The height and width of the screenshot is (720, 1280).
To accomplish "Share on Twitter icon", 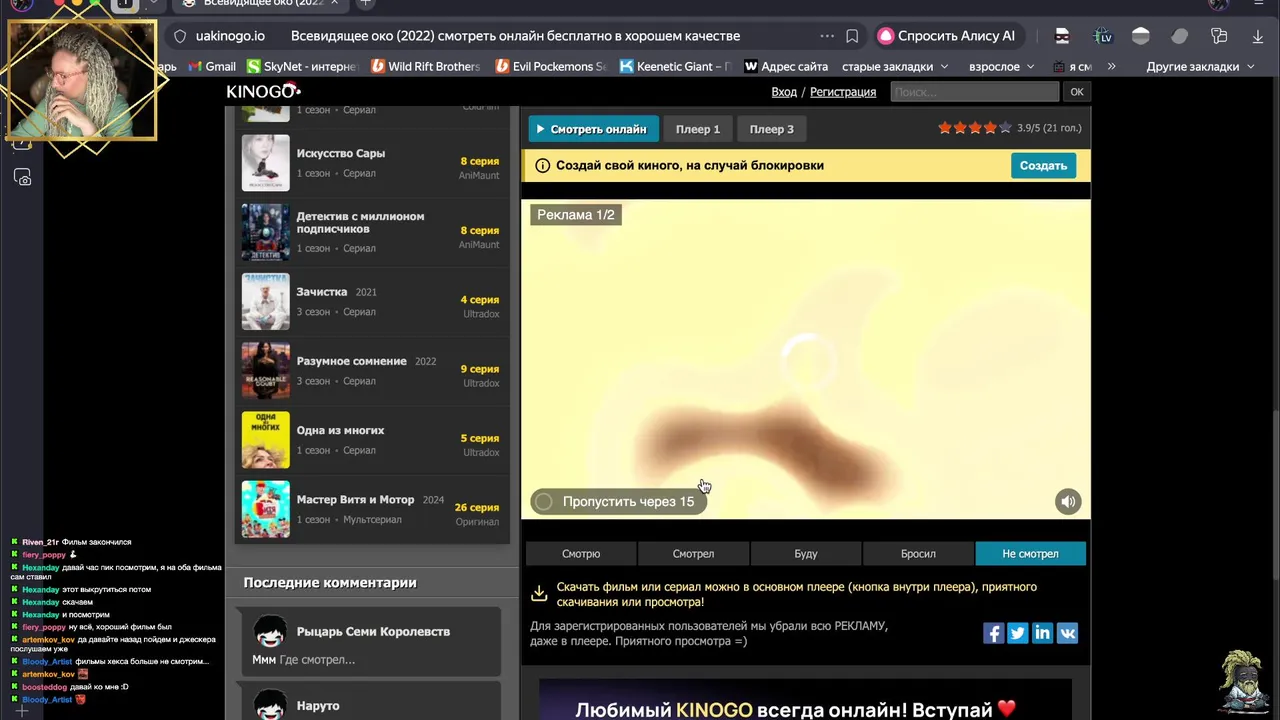I will (x=1018, y=633).
